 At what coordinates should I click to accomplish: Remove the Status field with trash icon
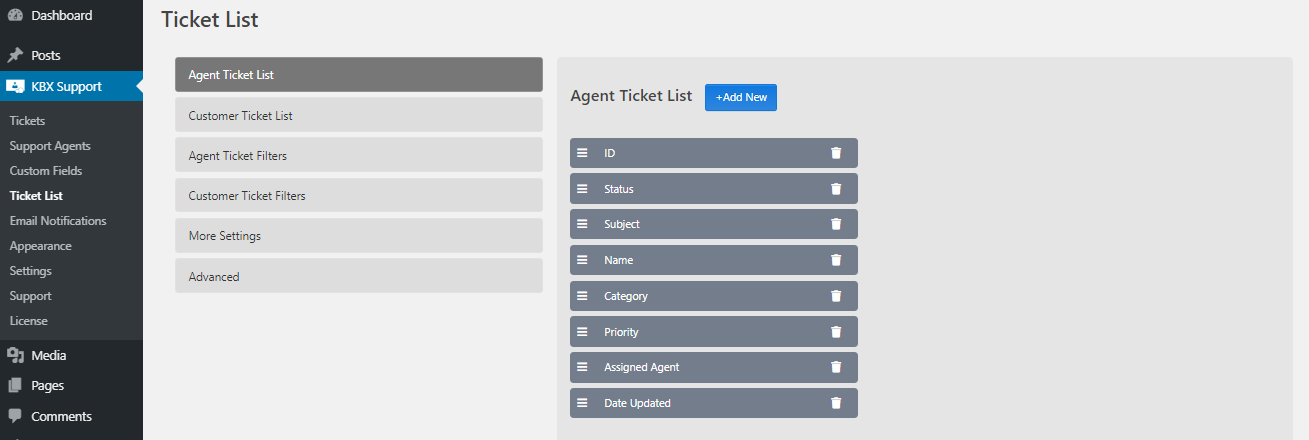click(x=836, y=189)
